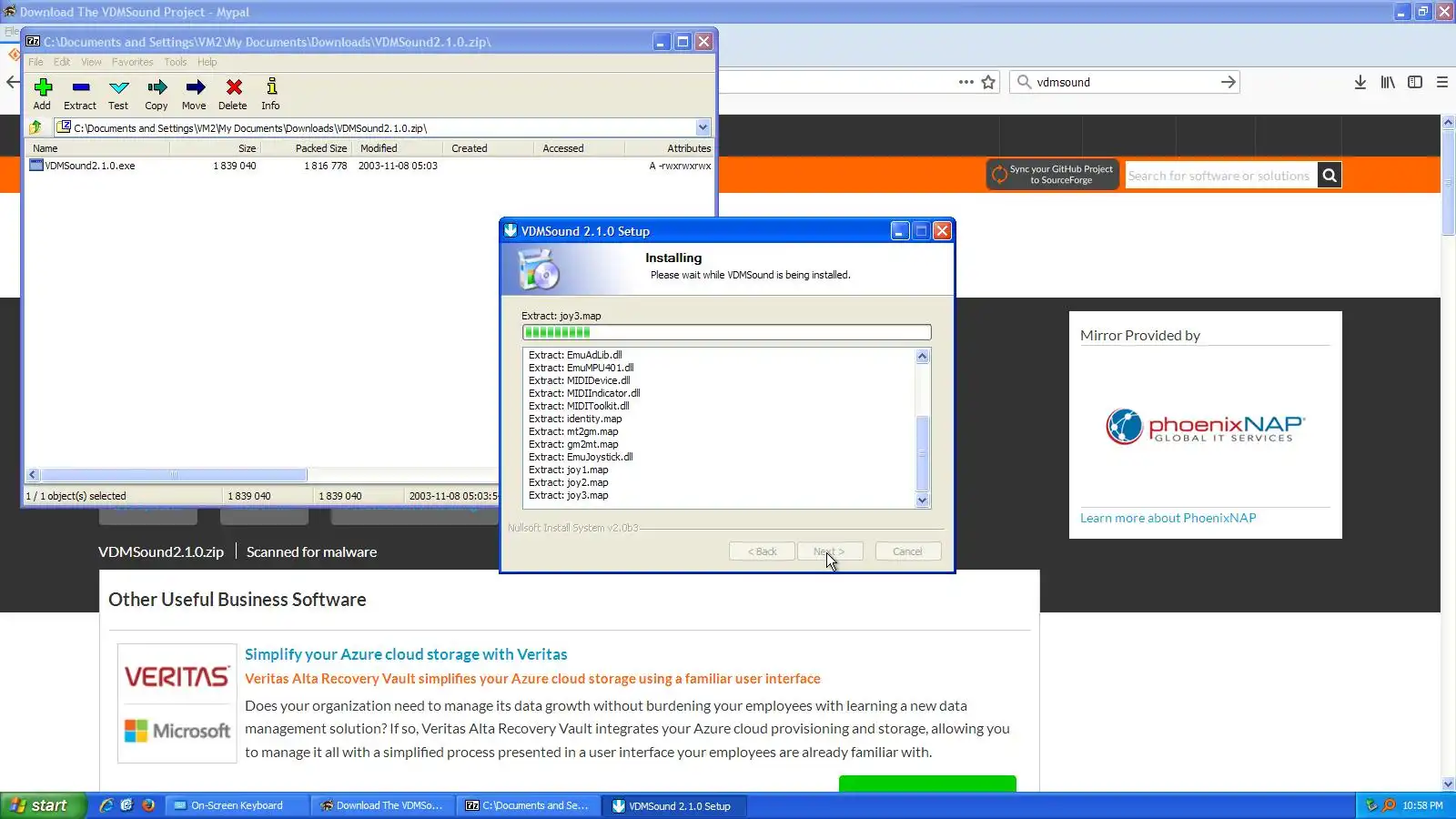
Task: Open the Tools menu in 7-Zip
Action: (176, 62)
